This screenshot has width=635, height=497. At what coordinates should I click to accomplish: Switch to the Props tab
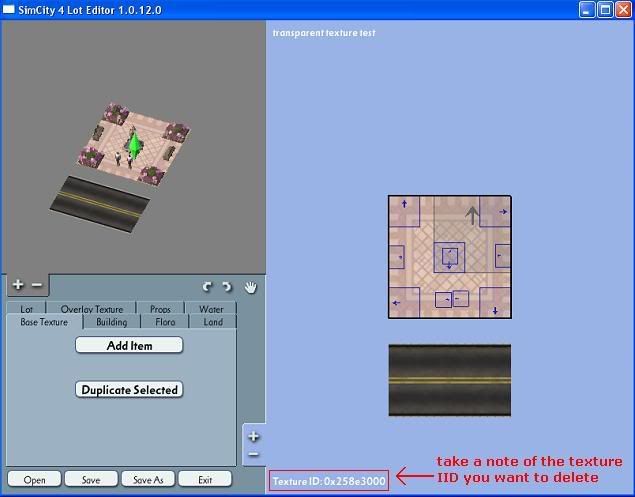click(x=160, y=308)
